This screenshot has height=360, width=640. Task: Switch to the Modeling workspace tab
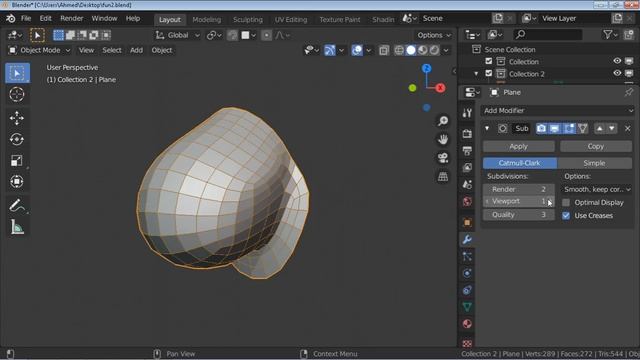point(207,20)
